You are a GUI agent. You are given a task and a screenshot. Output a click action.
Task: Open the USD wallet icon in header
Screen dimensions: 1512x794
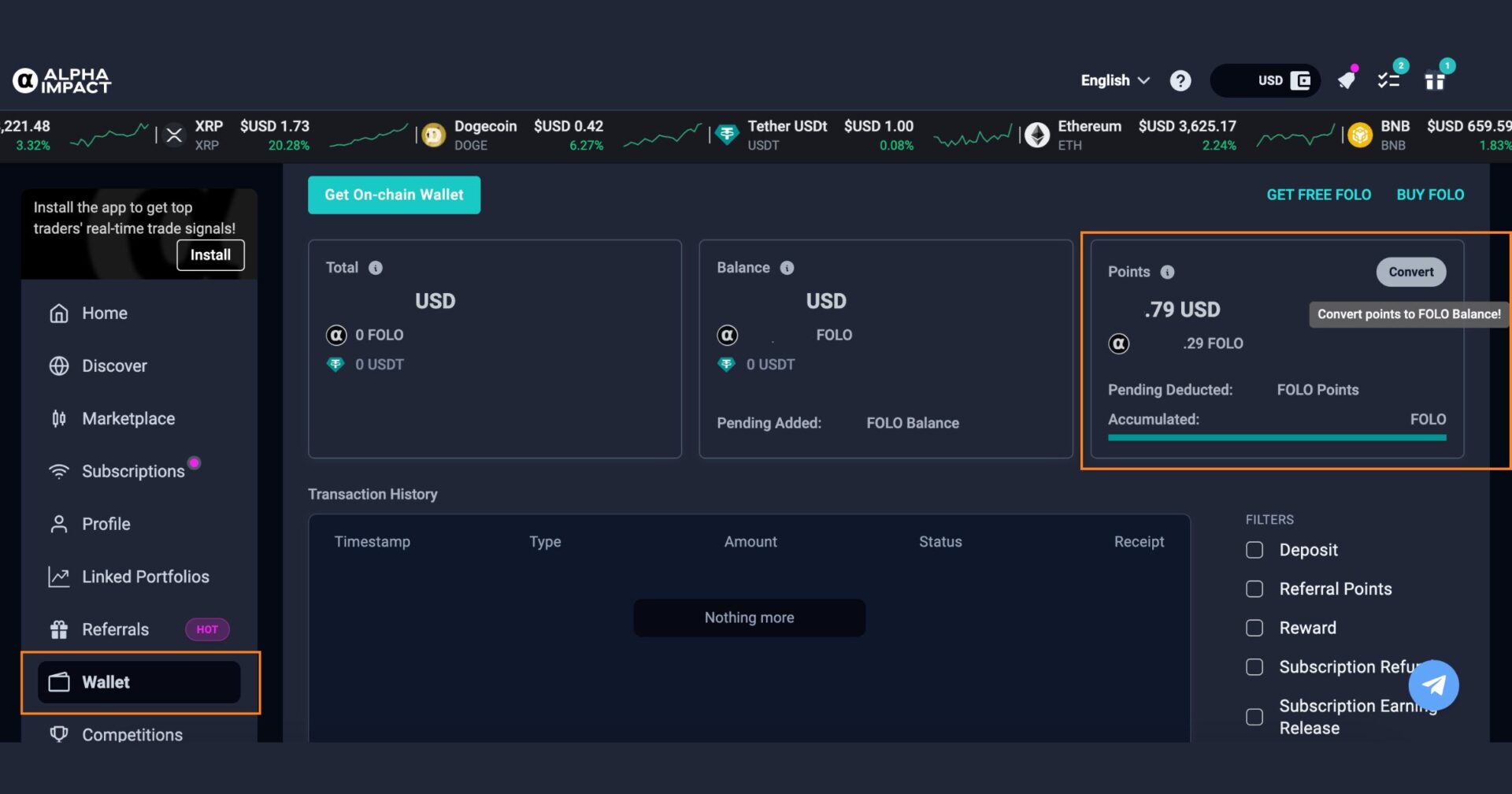(1300, 80)
